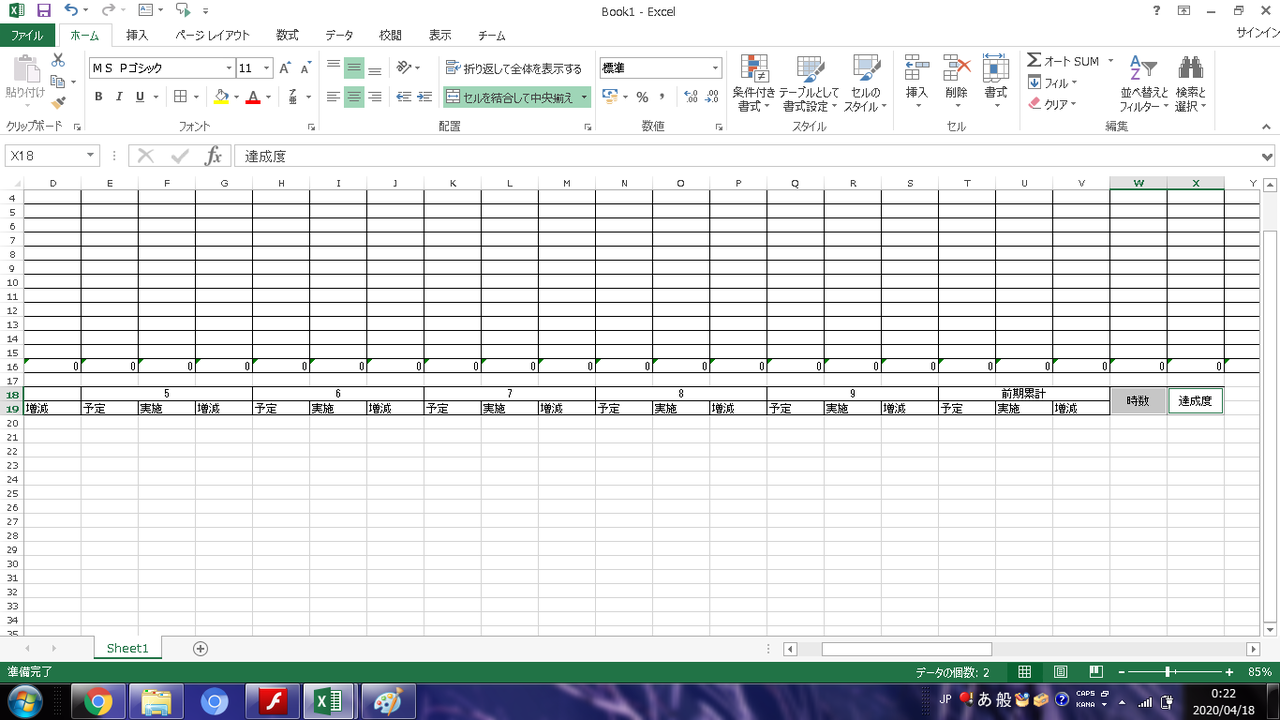Open the Clear (クリア) dropdown
The image size is (1280, 720).
1052,104
